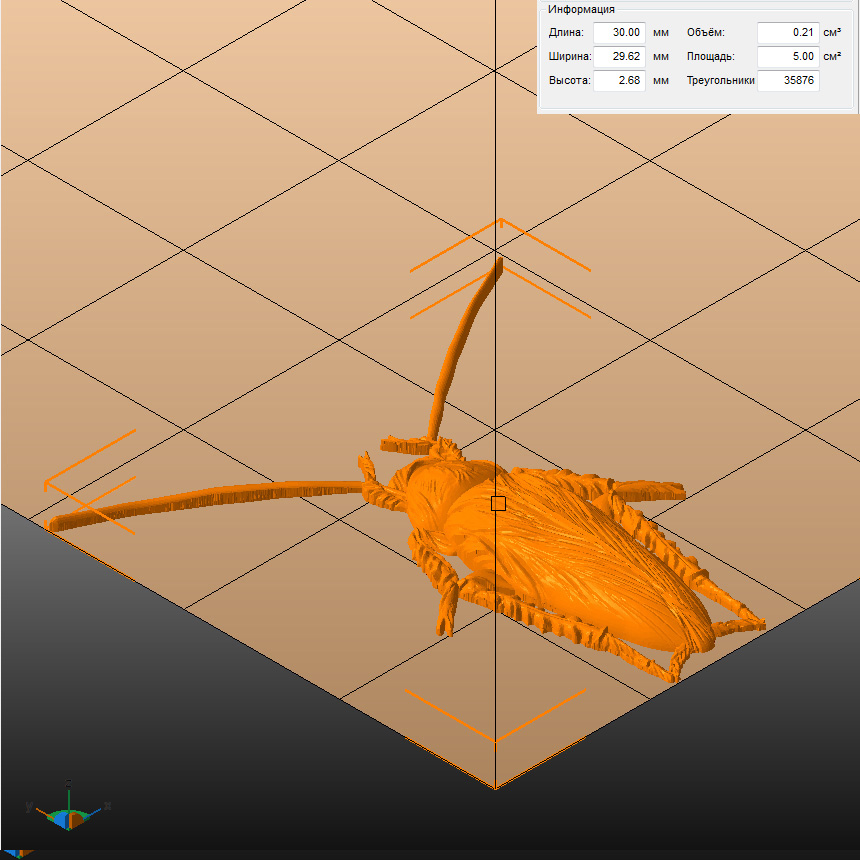
Task: Click the Объём label
Action: coord(705,32)
